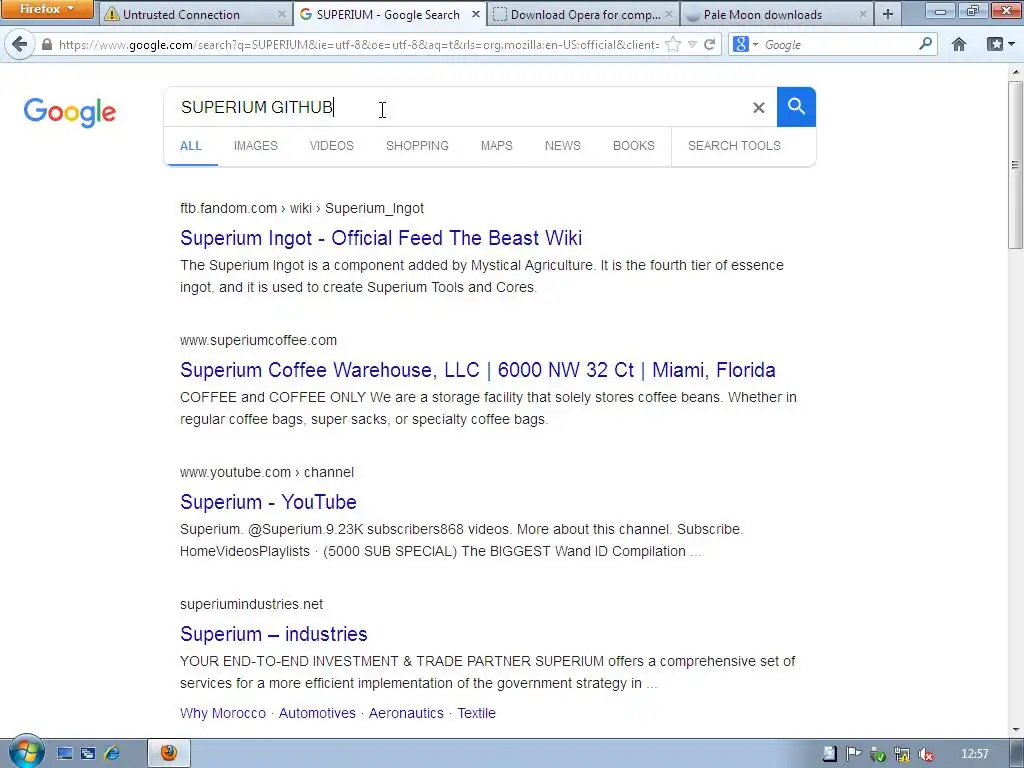
Task: Switch to VIDEOS results
Action: tap(332, 146)
